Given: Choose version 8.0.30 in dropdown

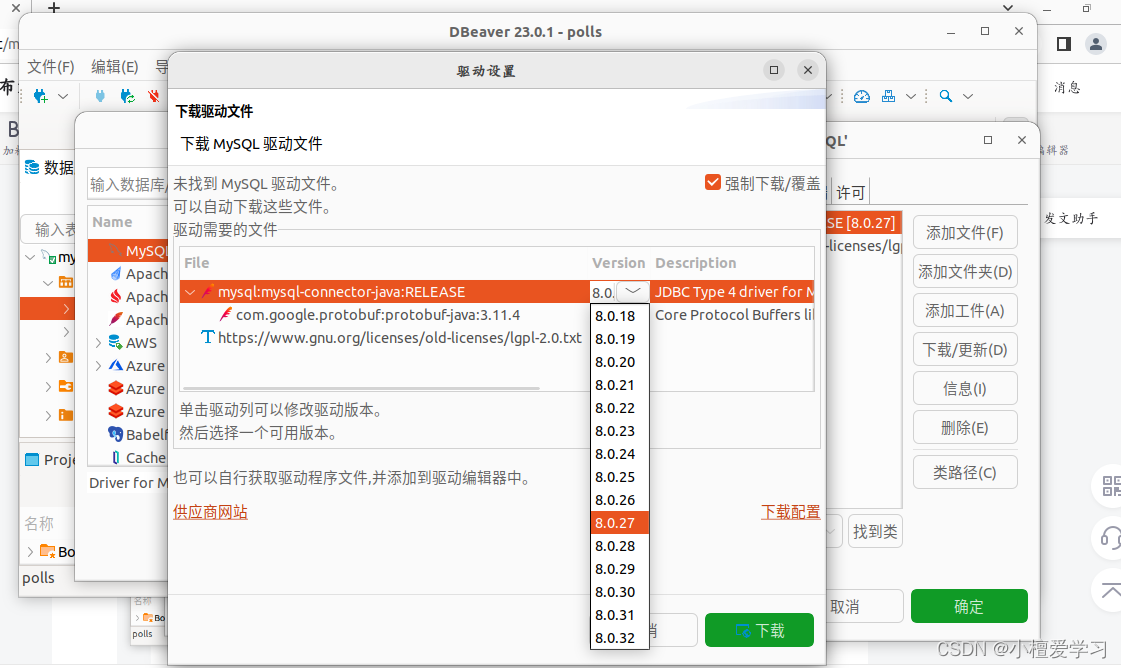Looking at the screenshot, I should tap(619, 591).
